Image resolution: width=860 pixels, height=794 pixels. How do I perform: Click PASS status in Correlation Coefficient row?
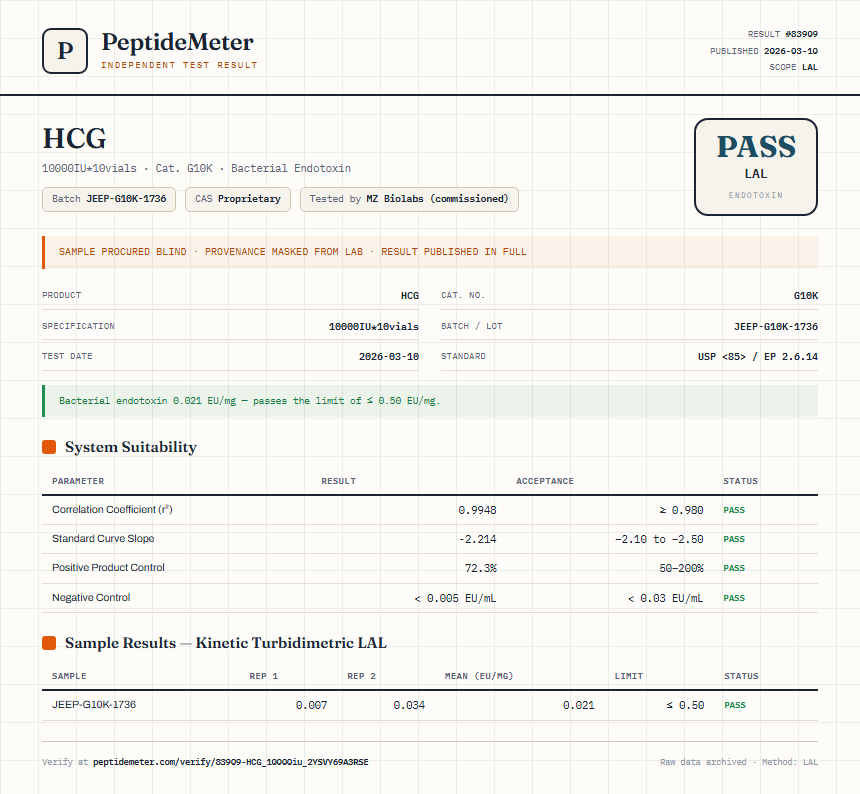pos(734,510)
